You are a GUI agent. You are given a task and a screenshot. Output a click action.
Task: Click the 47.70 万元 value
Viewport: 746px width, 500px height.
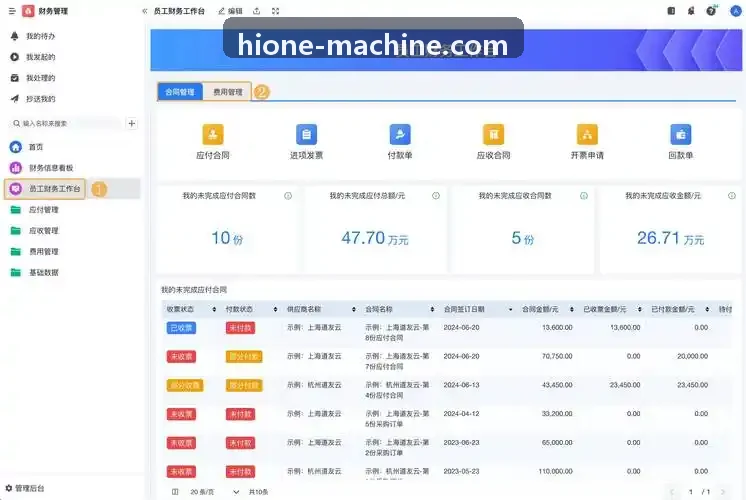pos(375,238)
